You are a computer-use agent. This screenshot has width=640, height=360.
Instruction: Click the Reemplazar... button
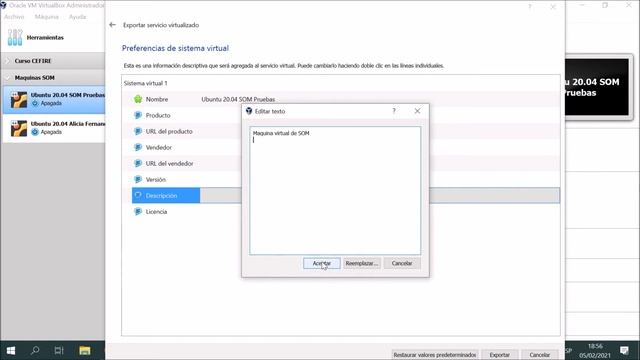(362, 263)
